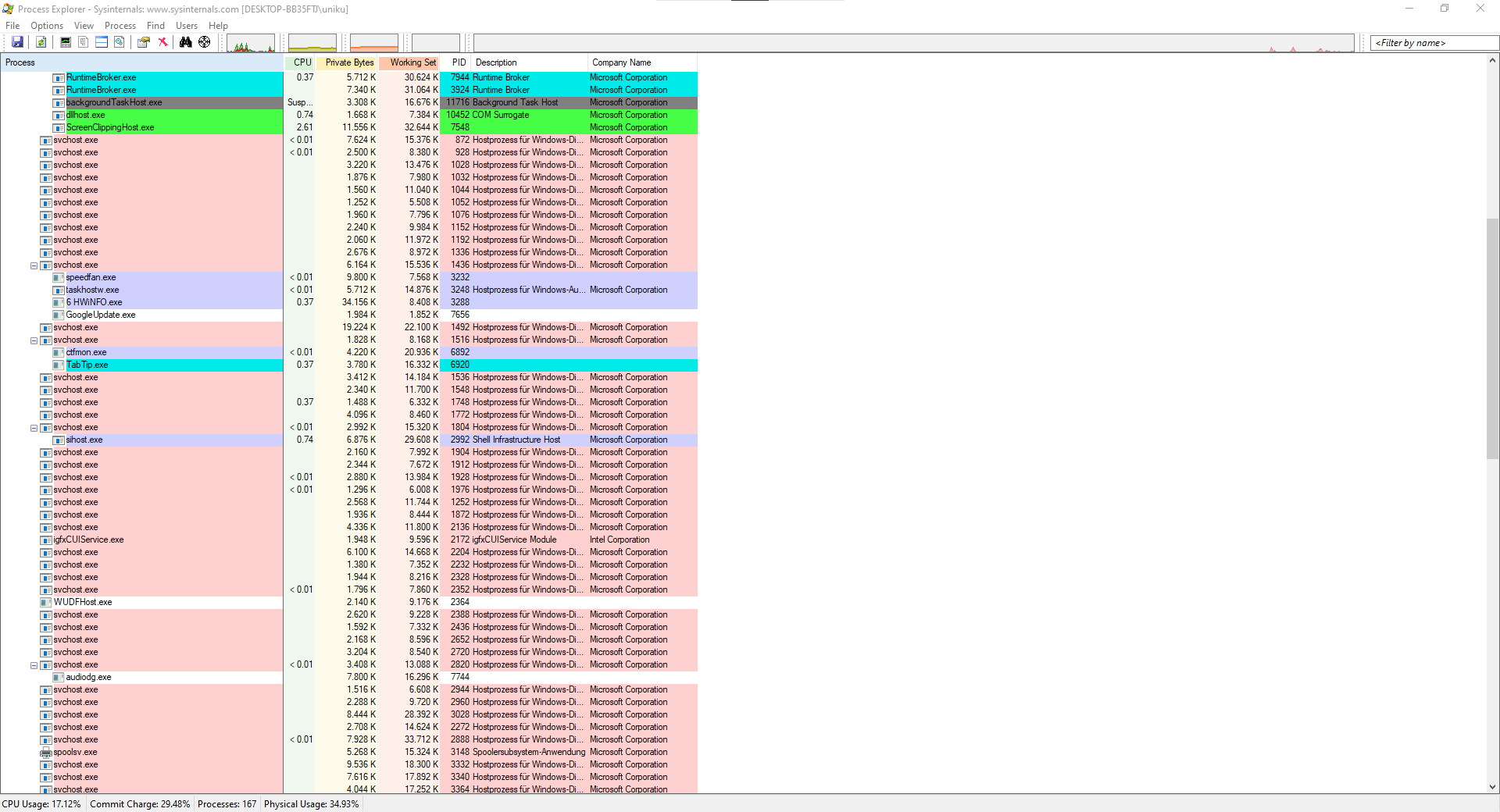
Task: Collapse the svchost.exe tree with PID 1804
Action: point(34,428)
